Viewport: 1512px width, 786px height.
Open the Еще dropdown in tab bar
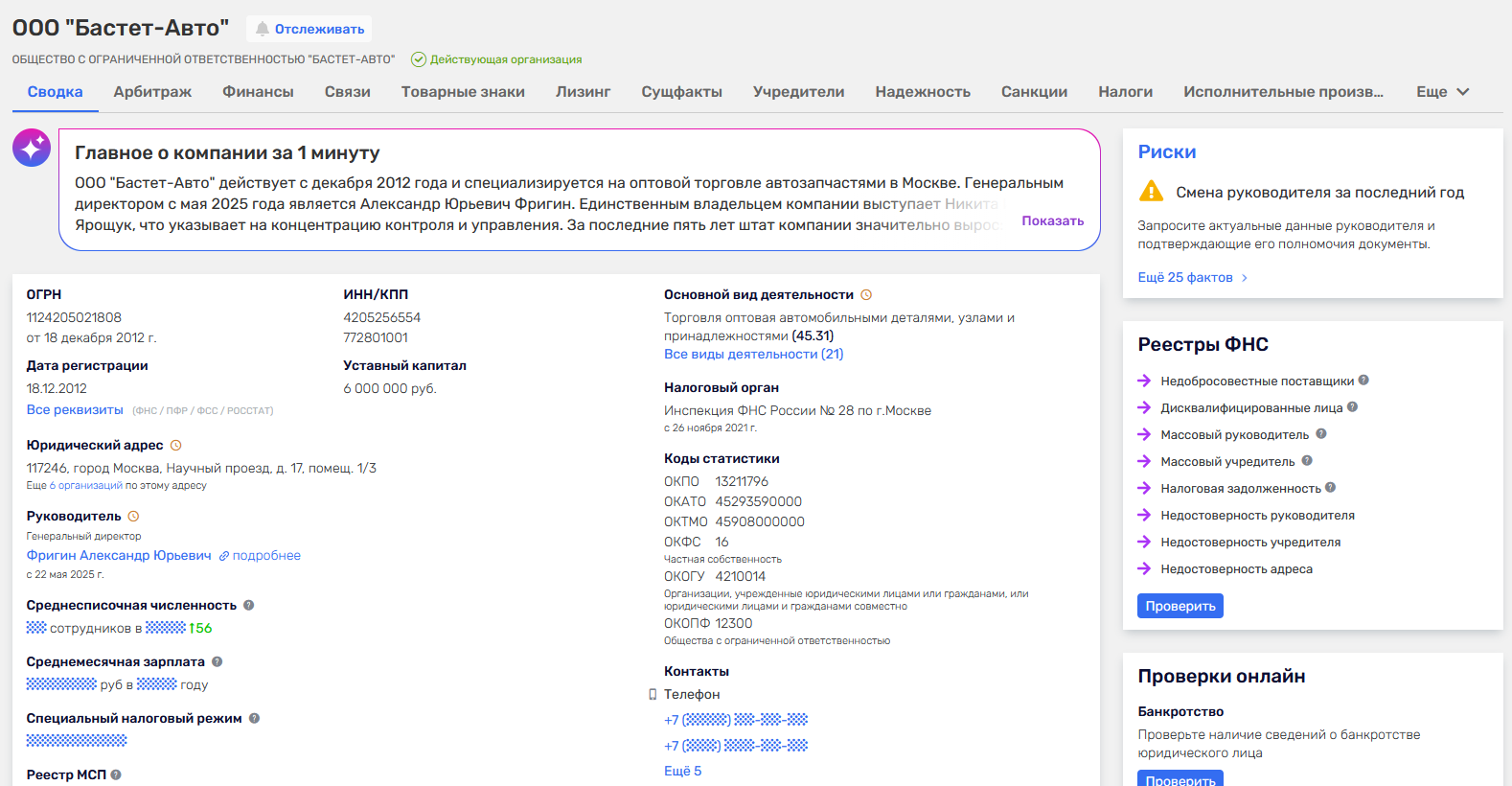(1442, 92)
